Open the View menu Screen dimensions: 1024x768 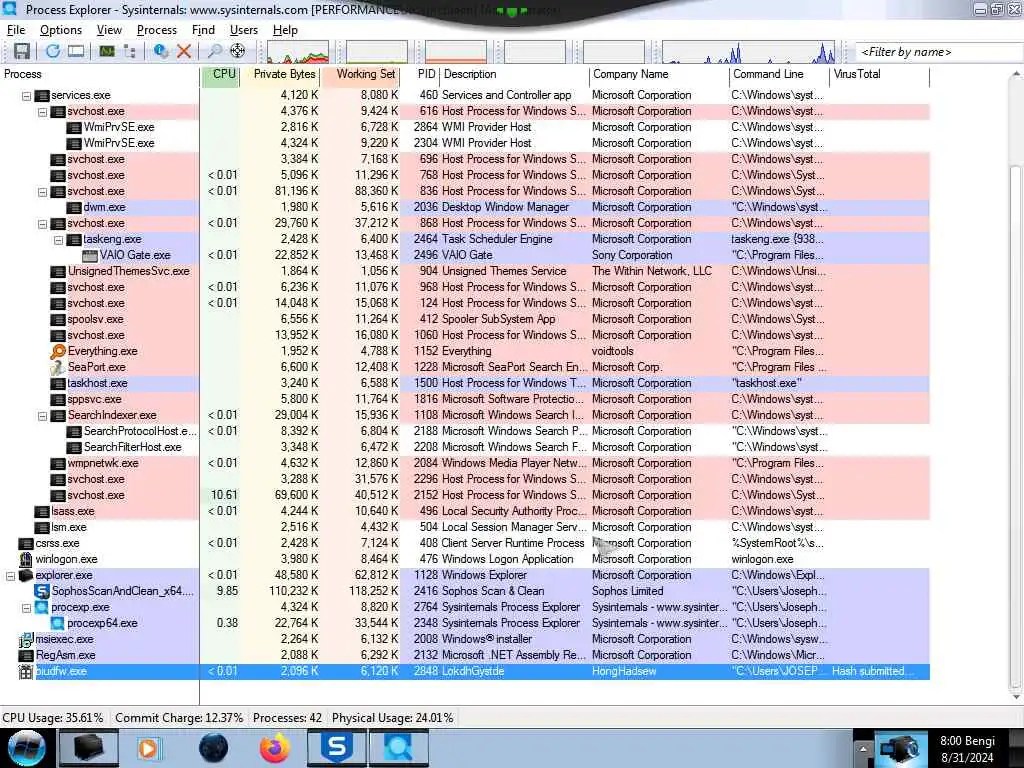pos(109,30)
